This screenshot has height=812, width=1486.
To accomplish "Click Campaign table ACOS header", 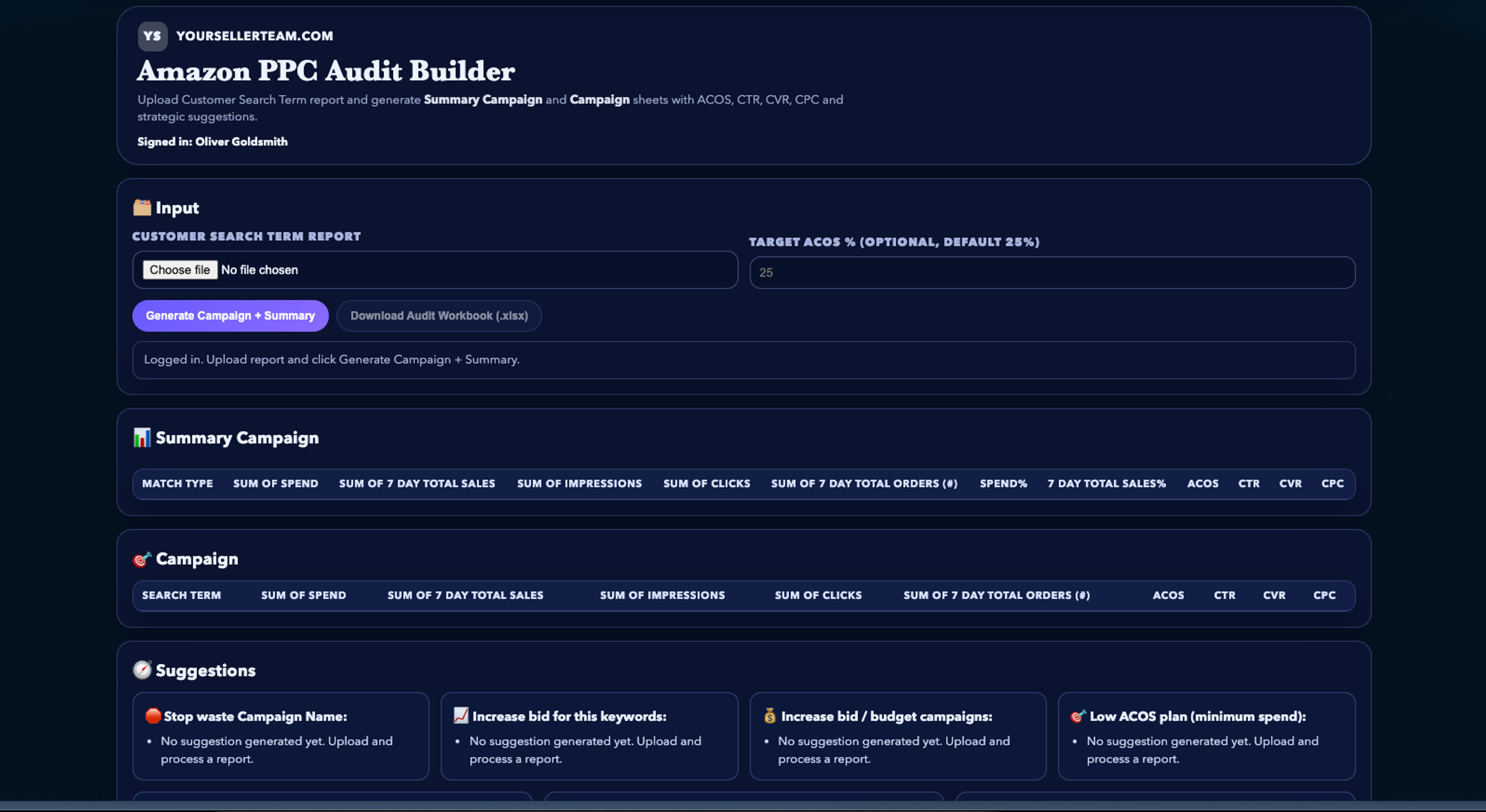I will 1168,595.
